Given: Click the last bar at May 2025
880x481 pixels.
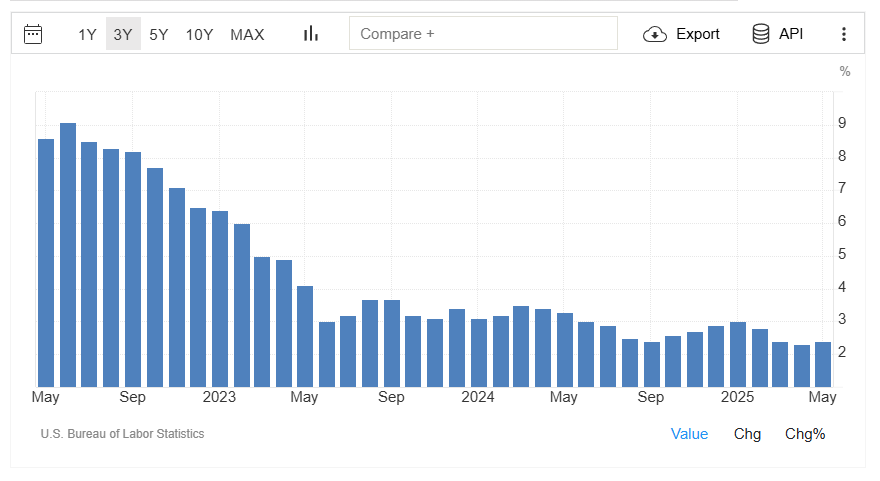Looking at the screenshot, I should [823, 364].
